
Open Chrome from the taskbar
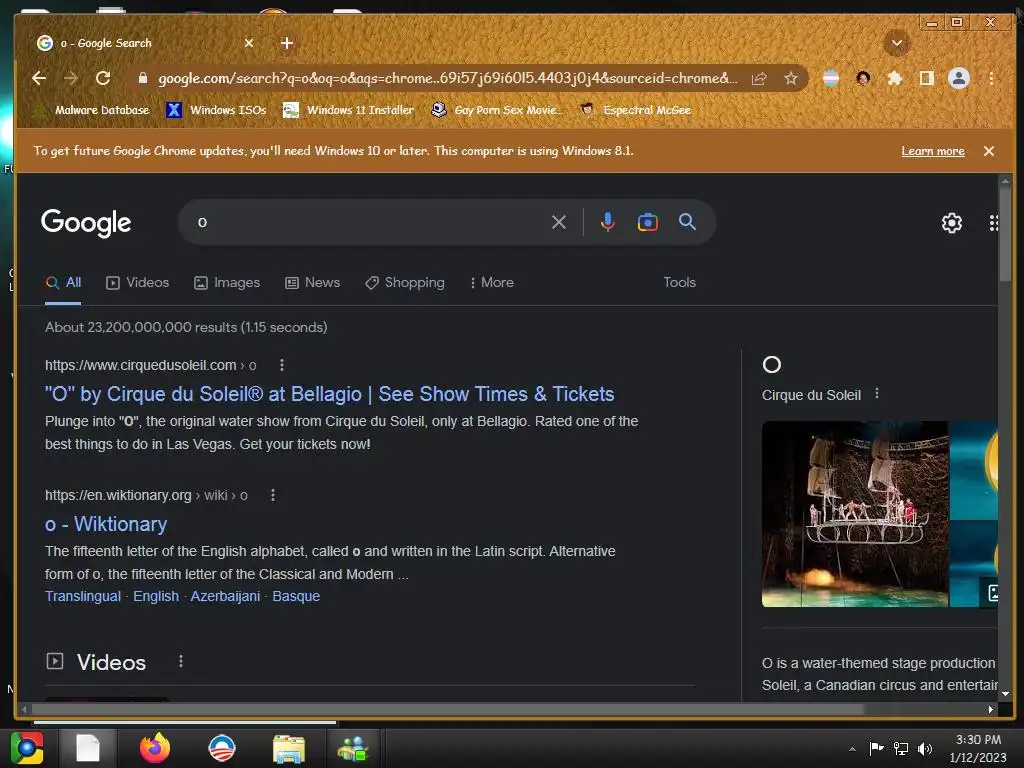coord(27,748)
